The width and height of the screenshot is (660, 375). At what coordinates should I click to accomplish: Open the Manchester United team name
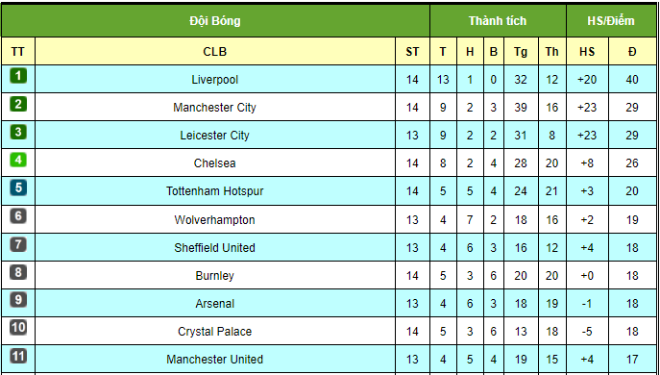tap(215, 359)
